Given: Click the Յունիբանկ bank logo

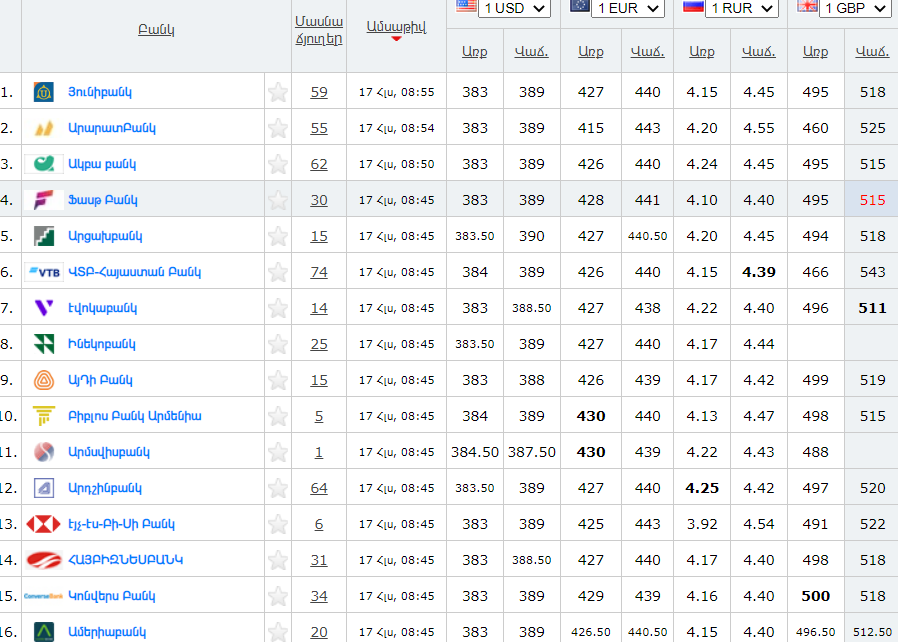Looking at the screenshot, I should [44, 92].
